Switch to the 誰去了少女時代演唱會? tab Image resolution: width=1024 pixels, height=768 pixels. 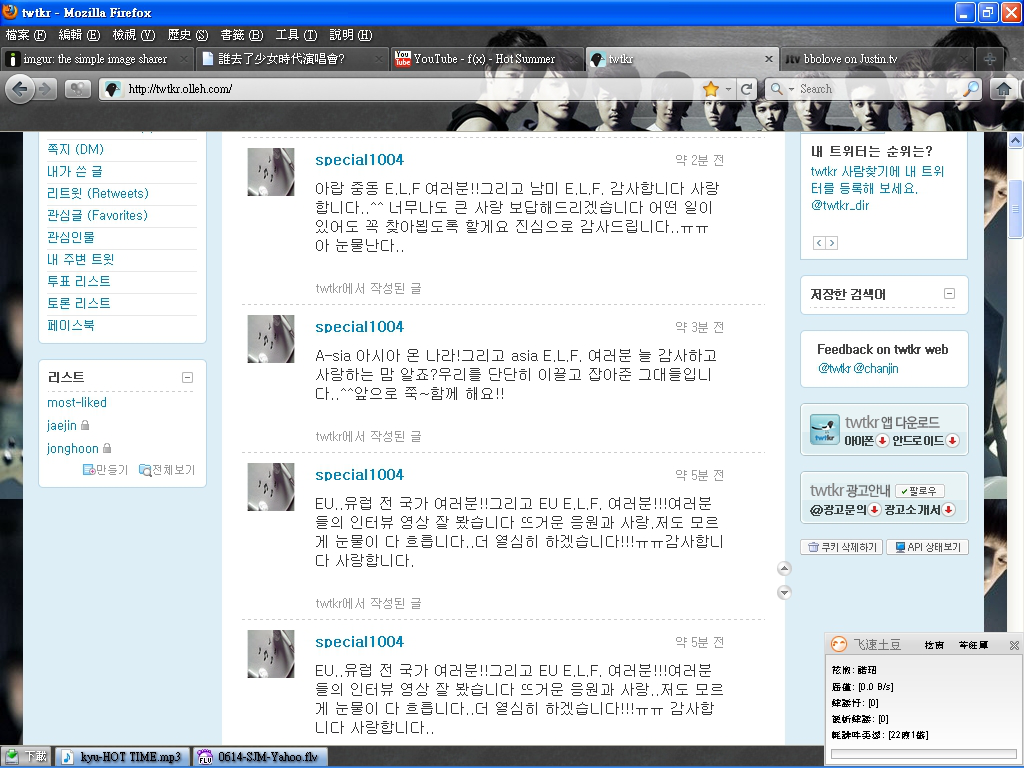coord(291,59)
